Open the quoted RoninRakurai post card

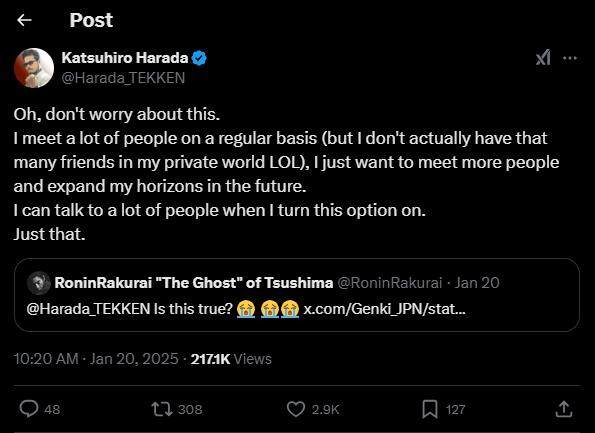click(x=297, y=295)
